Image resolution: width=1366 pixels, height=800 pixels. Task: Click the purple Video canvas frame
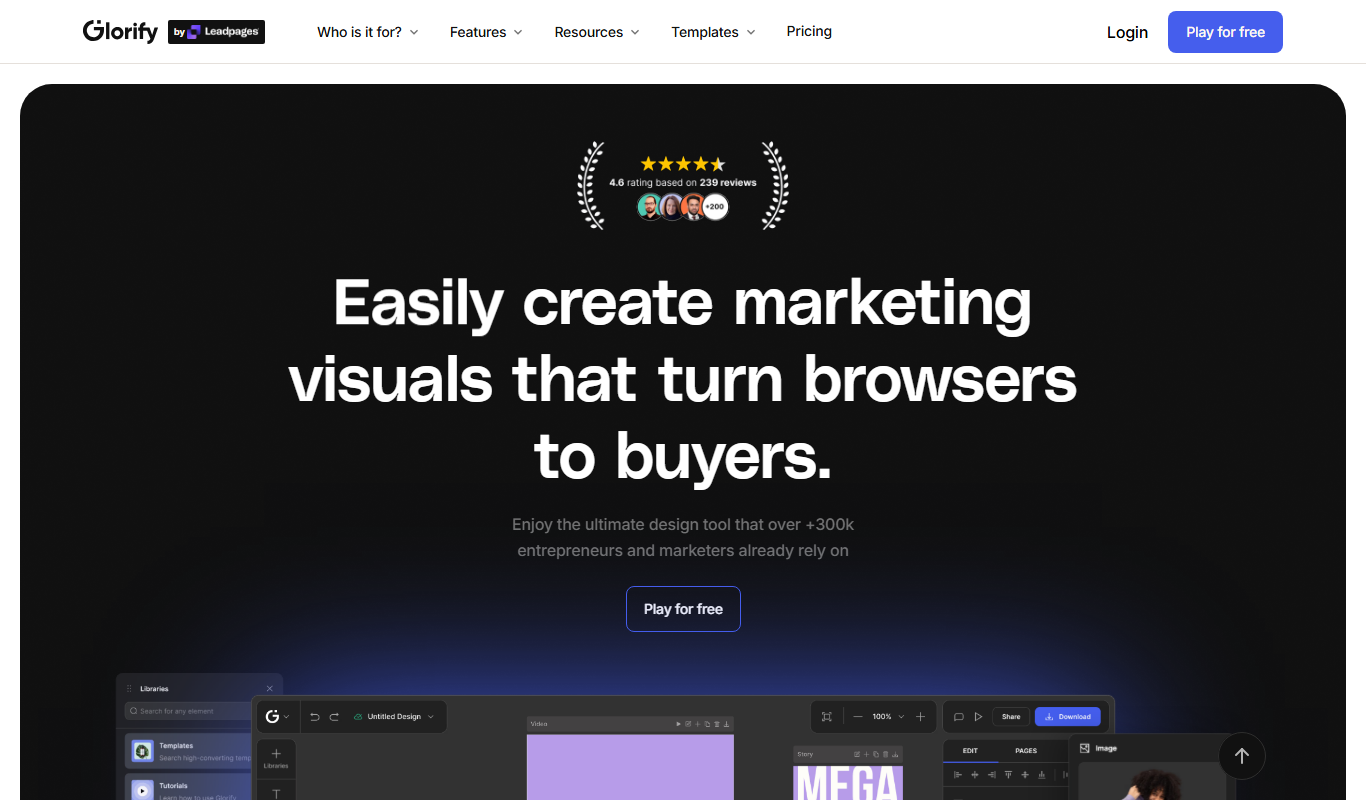[x=630, y=767]
